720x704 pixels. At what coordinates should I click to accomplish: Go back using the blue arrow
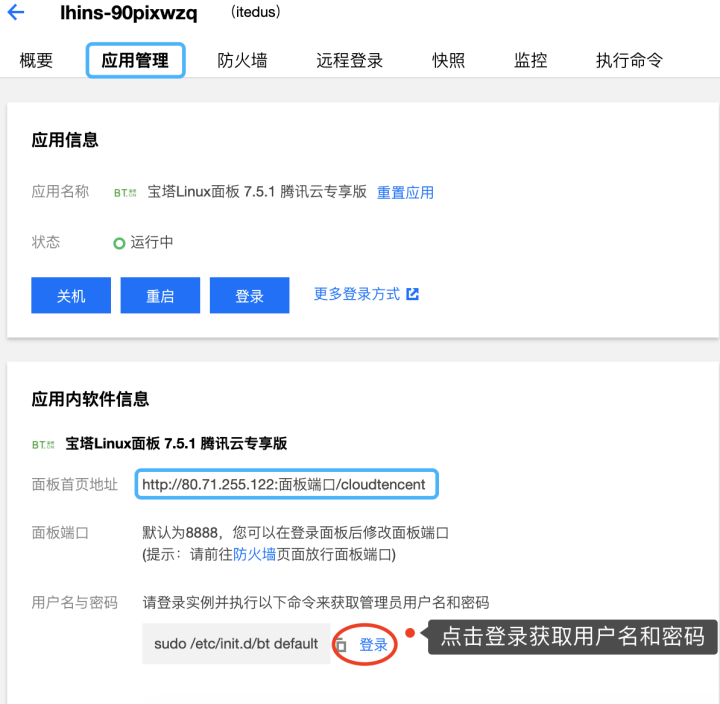pyautogui.click(x=16, y=12)
